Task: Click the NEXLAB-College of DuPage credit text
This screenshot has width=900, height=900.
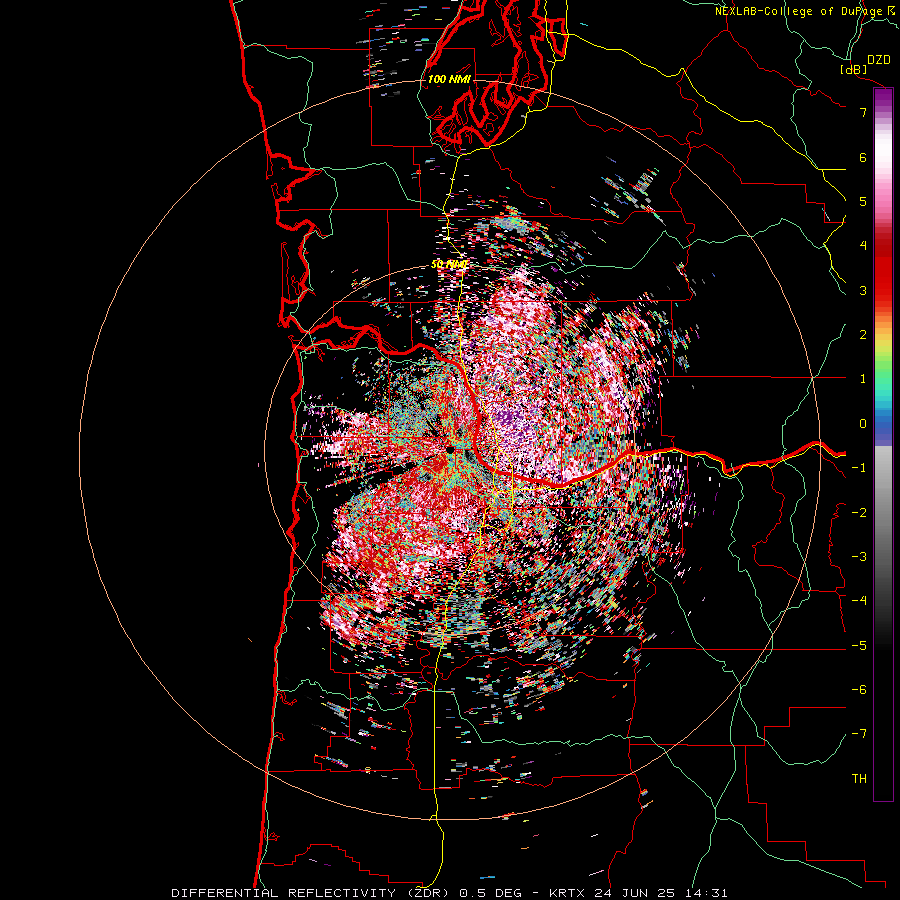Action: (x=804, y=11)
